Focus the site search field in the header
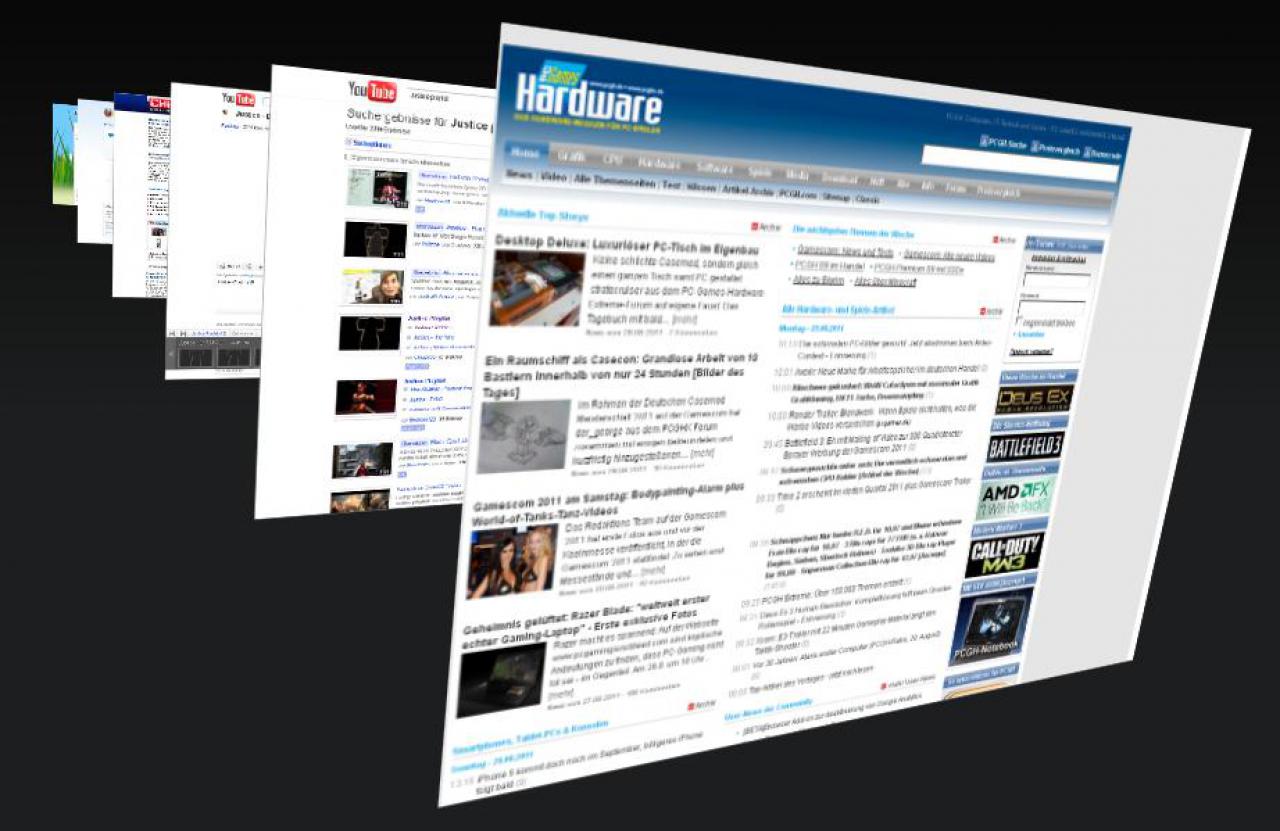 tap(1019, 163)
